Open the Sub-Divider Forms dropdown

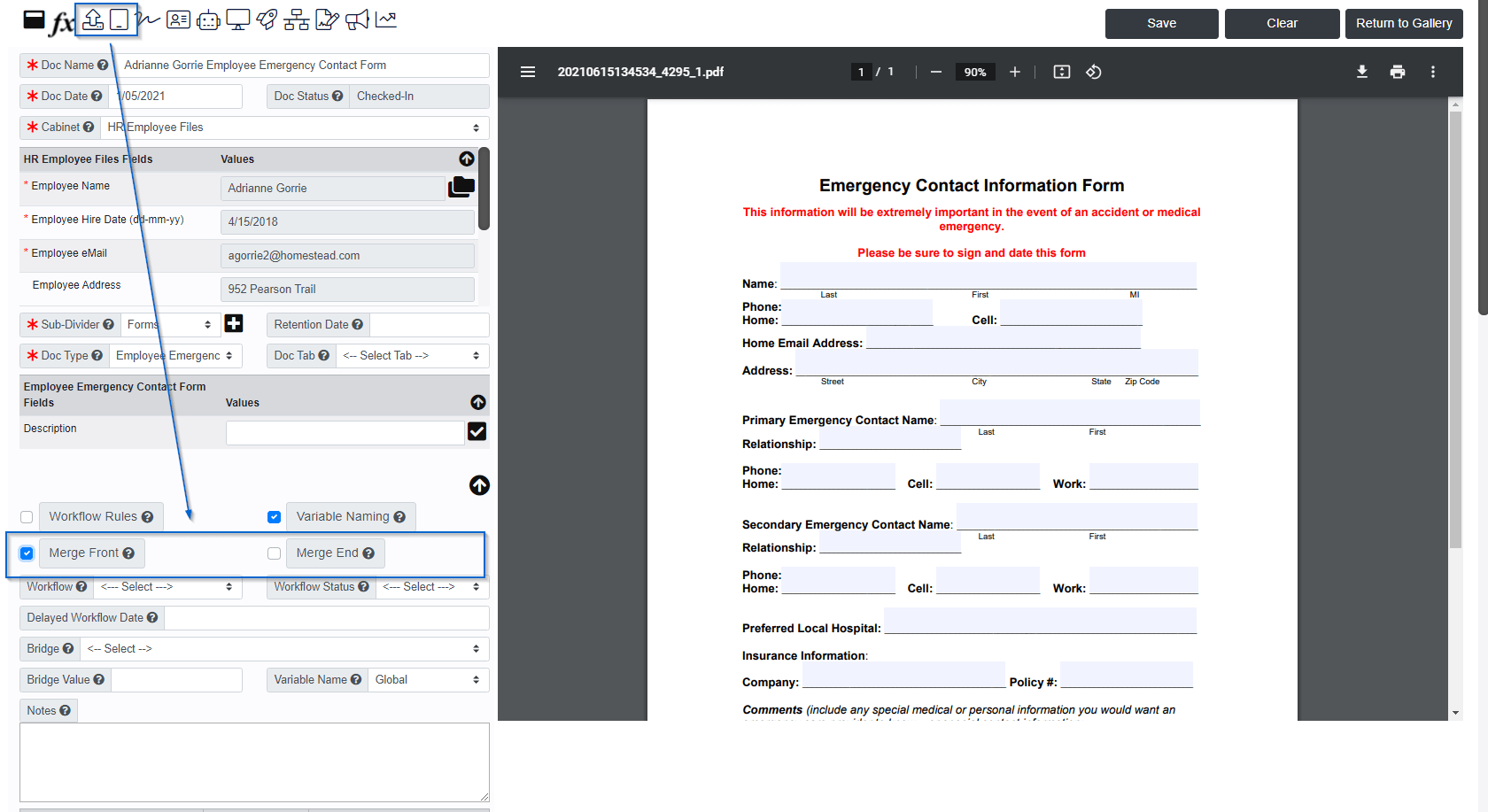(x=170, y=325)
